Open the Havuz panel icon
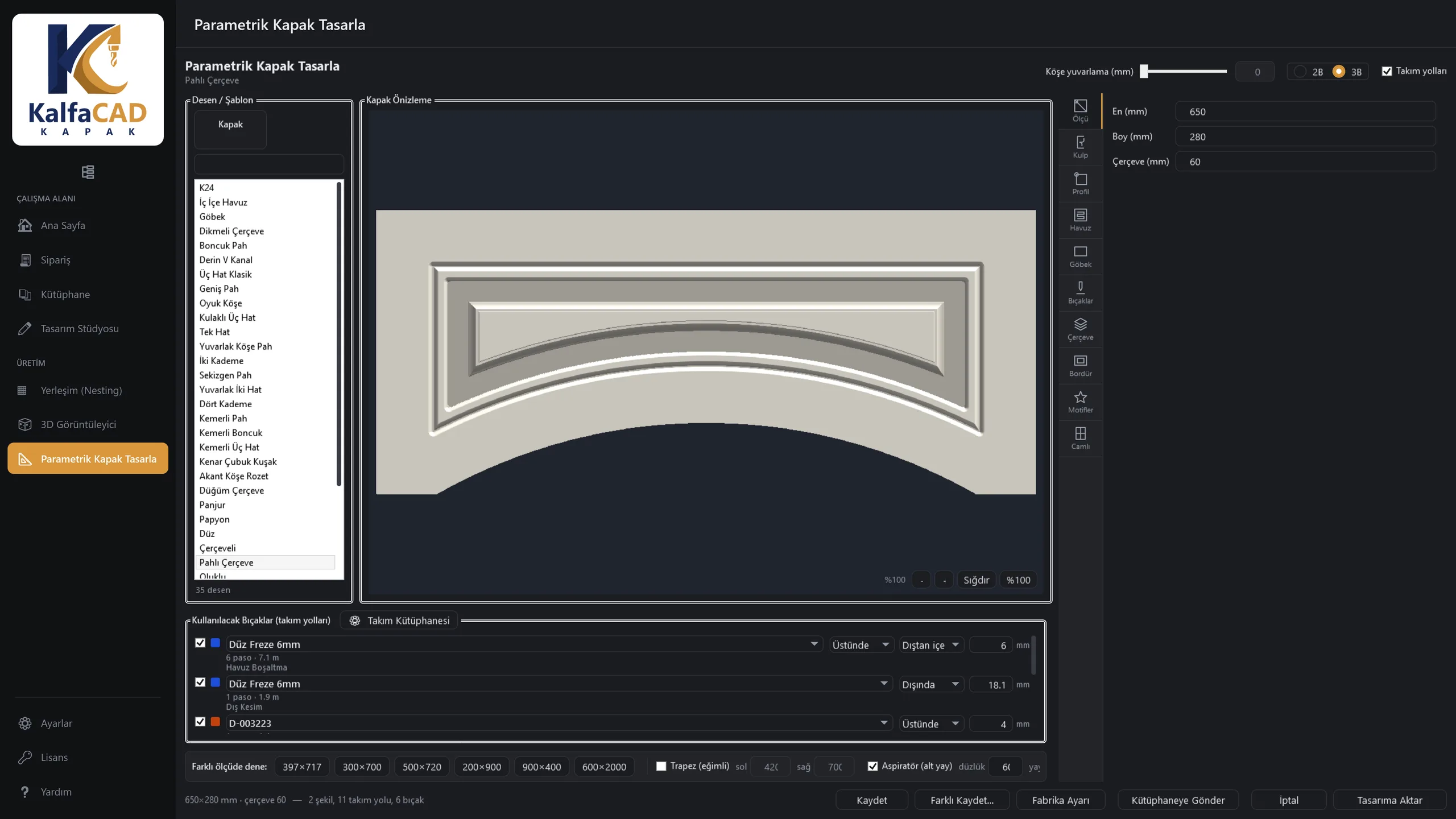This screenshot has height=819, width=1456. pos(1080,220)
